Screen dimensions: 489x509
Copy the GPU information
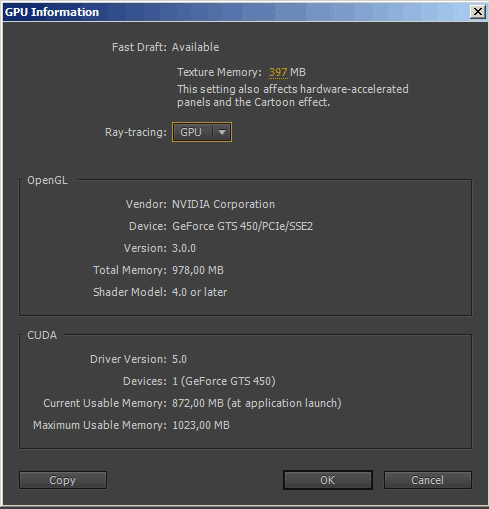pyautogui.click(x=63, y=480)
